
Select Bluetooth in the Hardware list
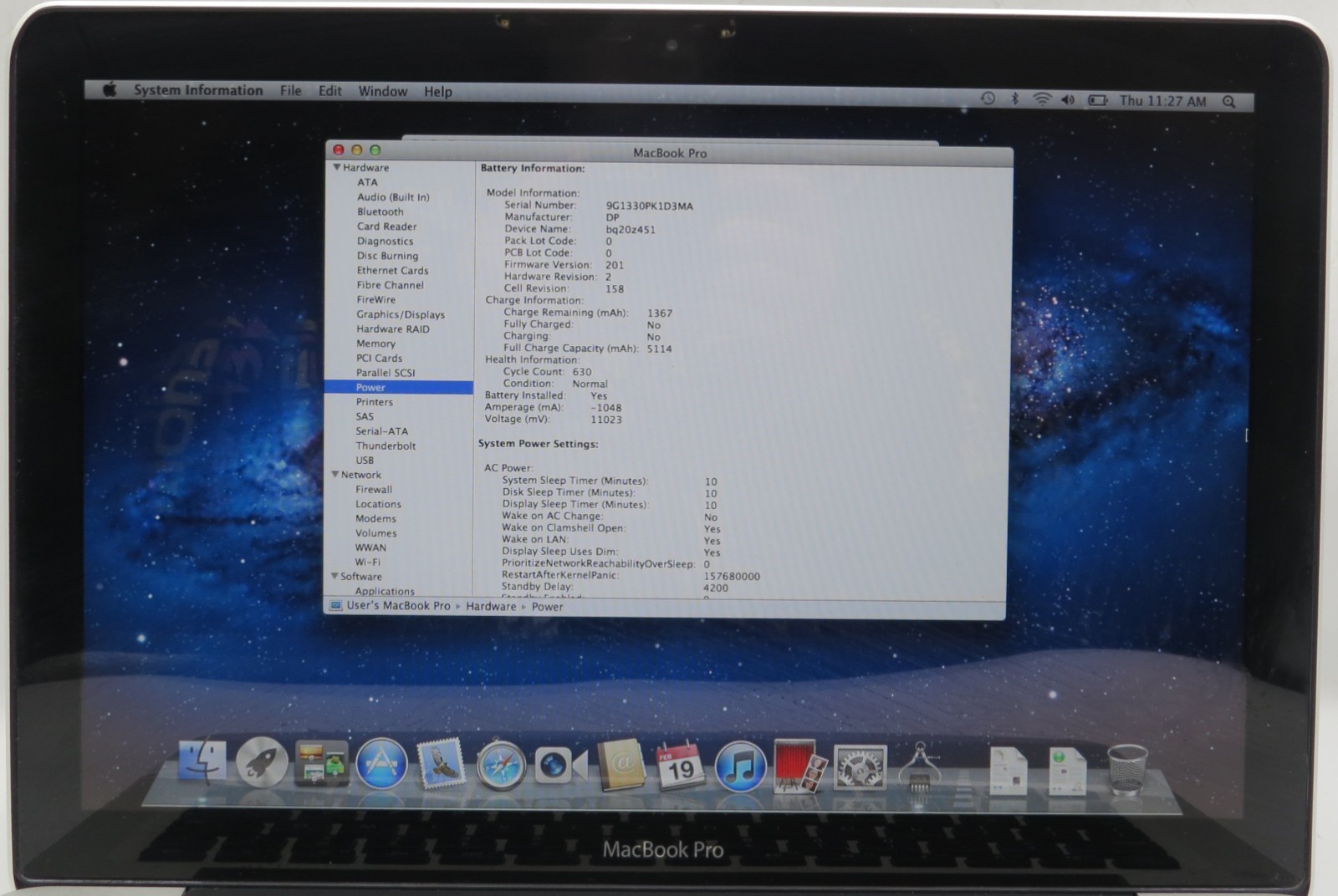pos(380,211)
